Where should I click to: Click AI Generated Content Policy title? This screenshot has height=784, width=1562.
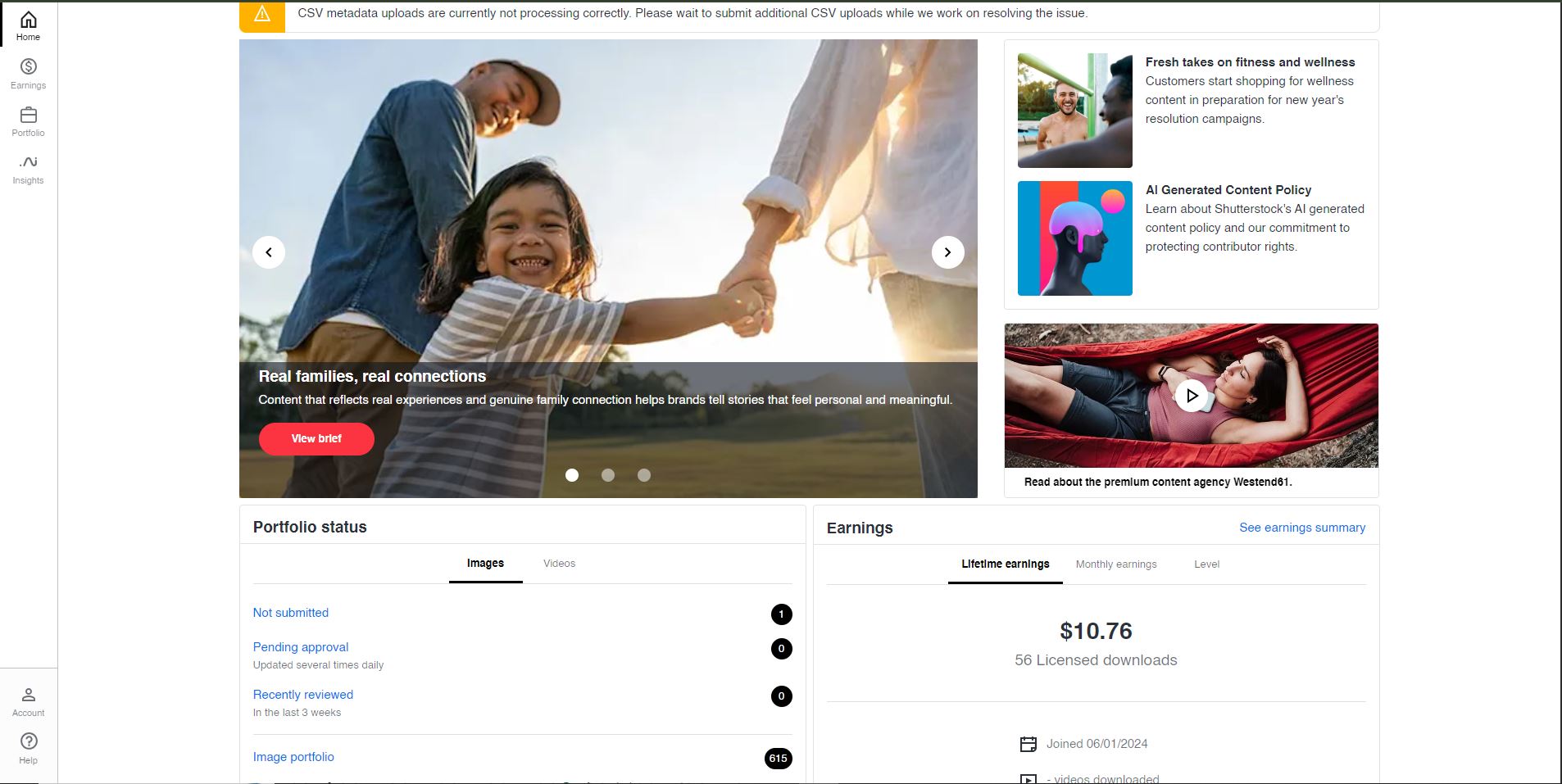(1228, 190)
